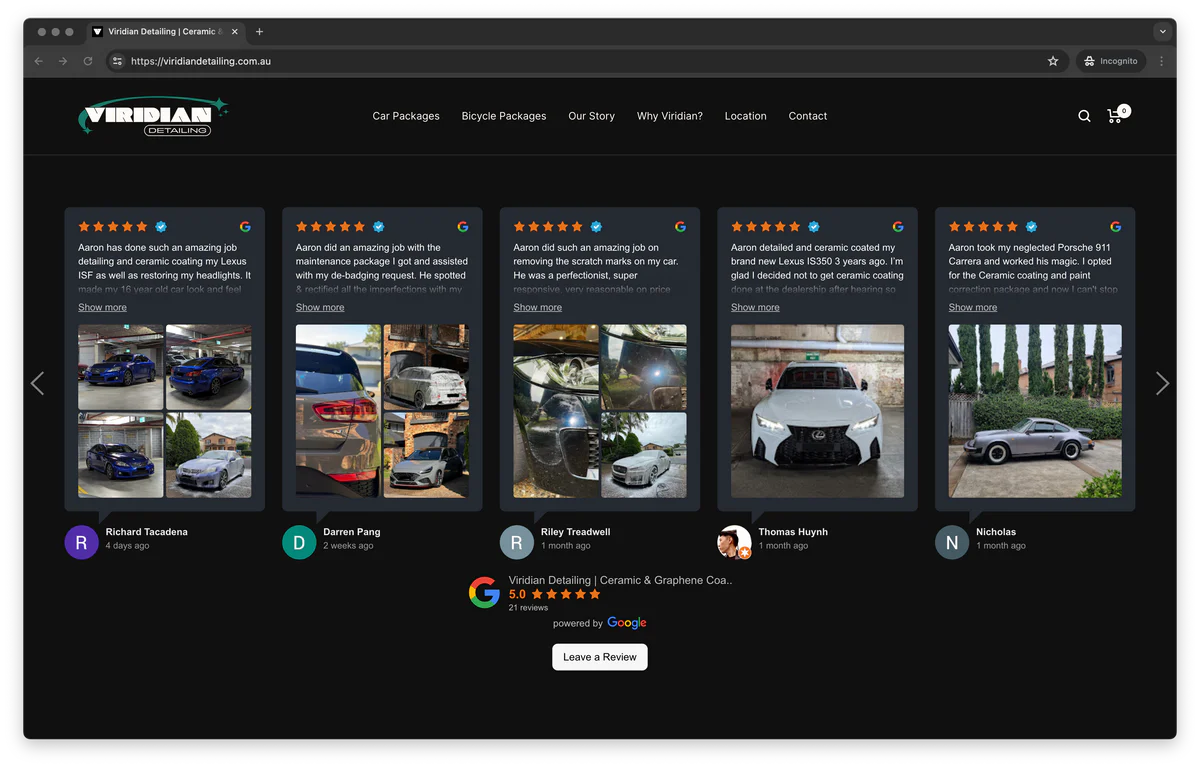Click the Leave a Review button
Viewport: 1200px width, 768px height.
click(x=600, y=657)
